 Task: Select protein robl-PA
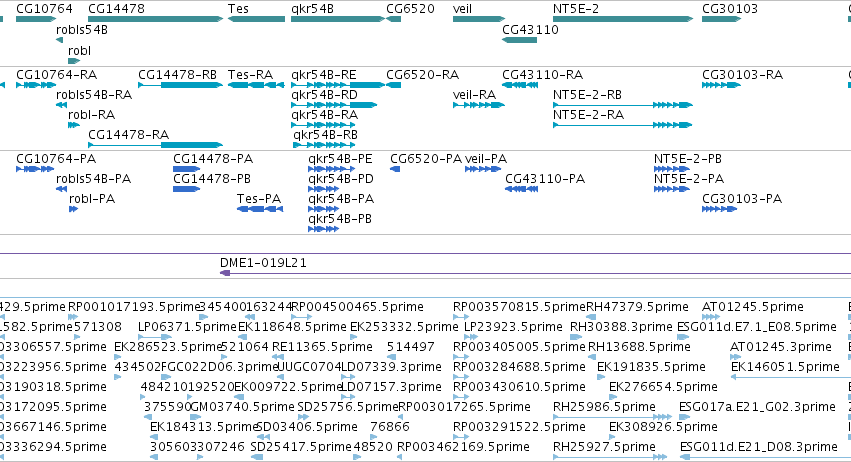pos(92,199)
